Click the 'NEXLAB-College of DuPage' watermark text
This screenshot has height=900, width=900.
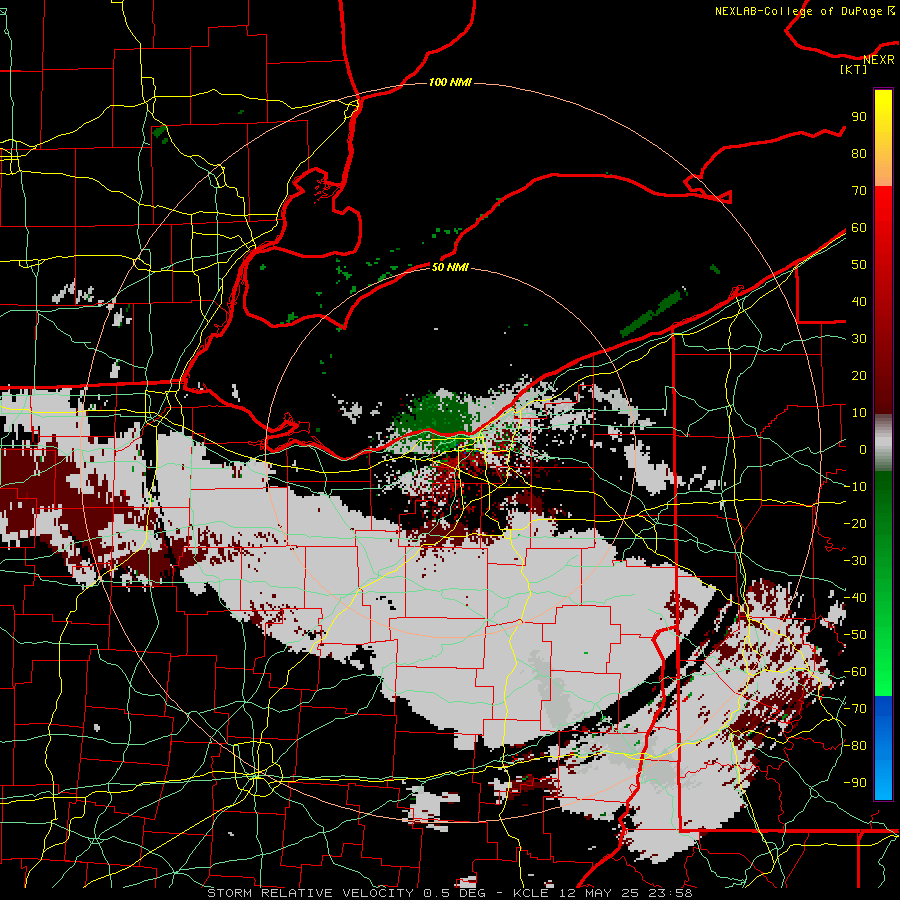coord(798,11)
